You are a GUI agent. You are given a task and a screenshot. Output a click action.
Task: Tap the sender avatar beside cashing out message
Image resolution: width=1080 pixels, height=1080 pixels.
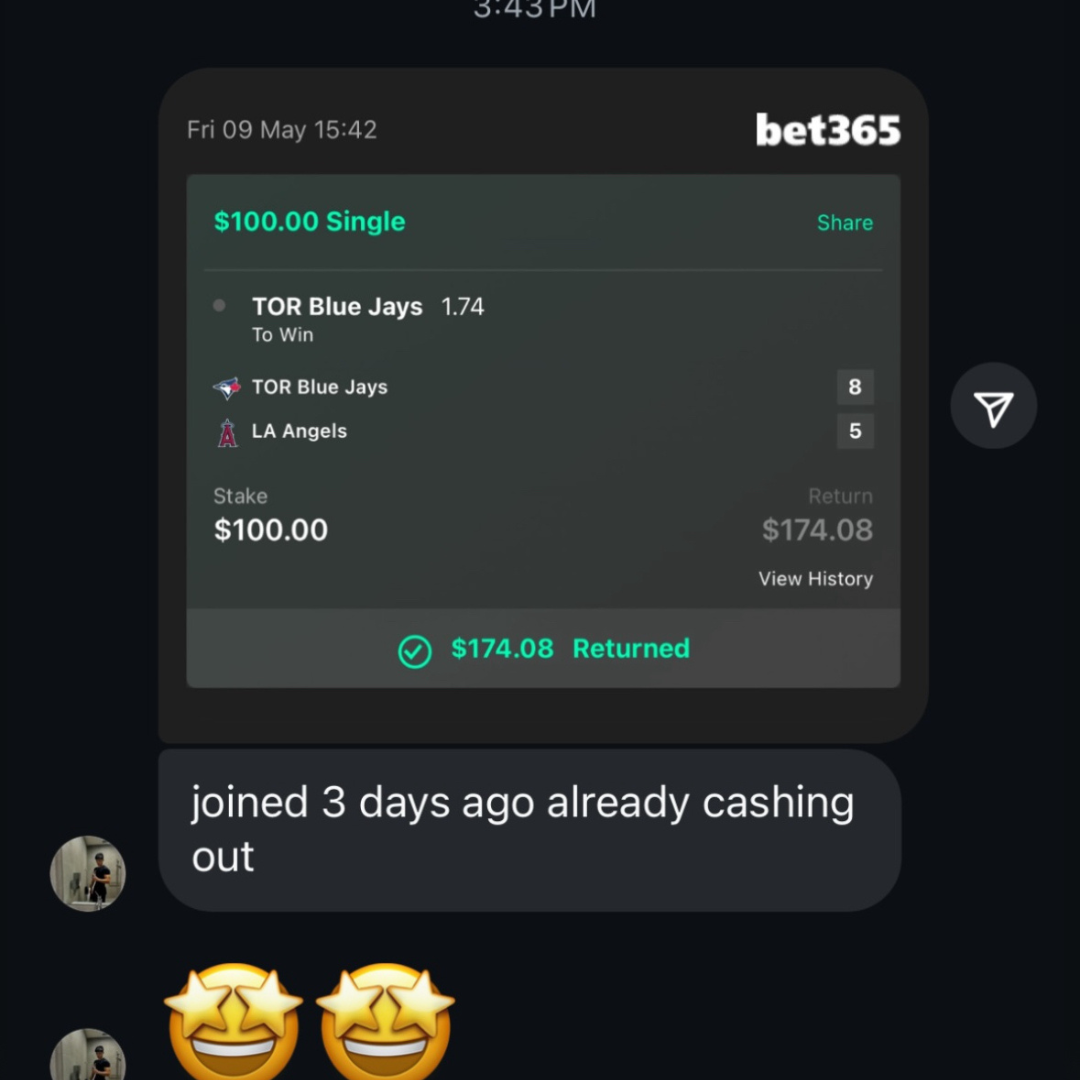click(x=88, y=873)
